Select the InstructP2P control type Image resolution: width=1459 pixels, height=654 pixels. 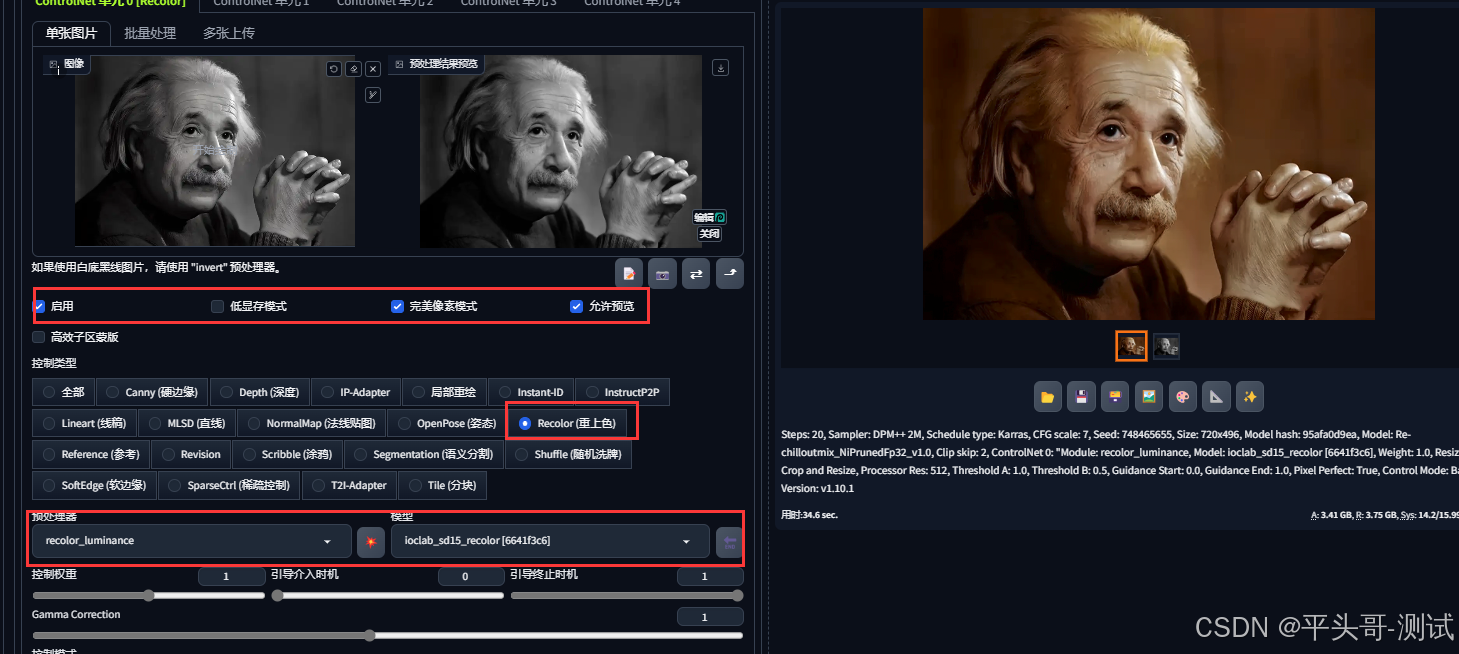pos(622,393)
